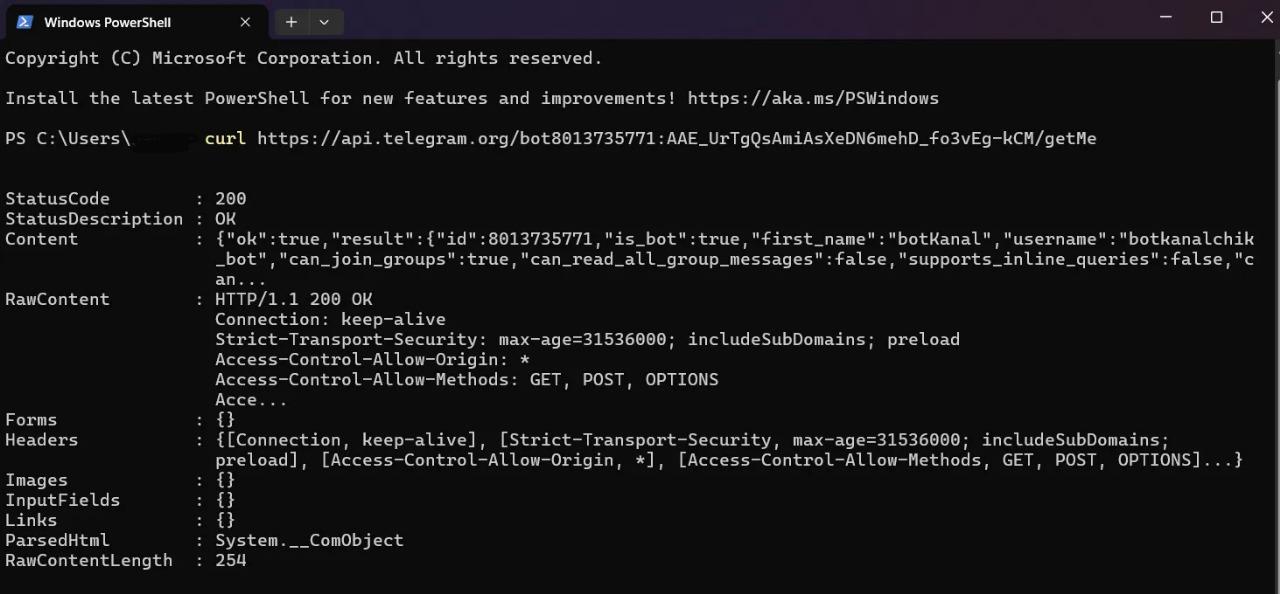Click the Access-Control-Allow-Methods RawContent line
Image resolution: width=1280 pixels, height=594 pixels.
[467, 379]
